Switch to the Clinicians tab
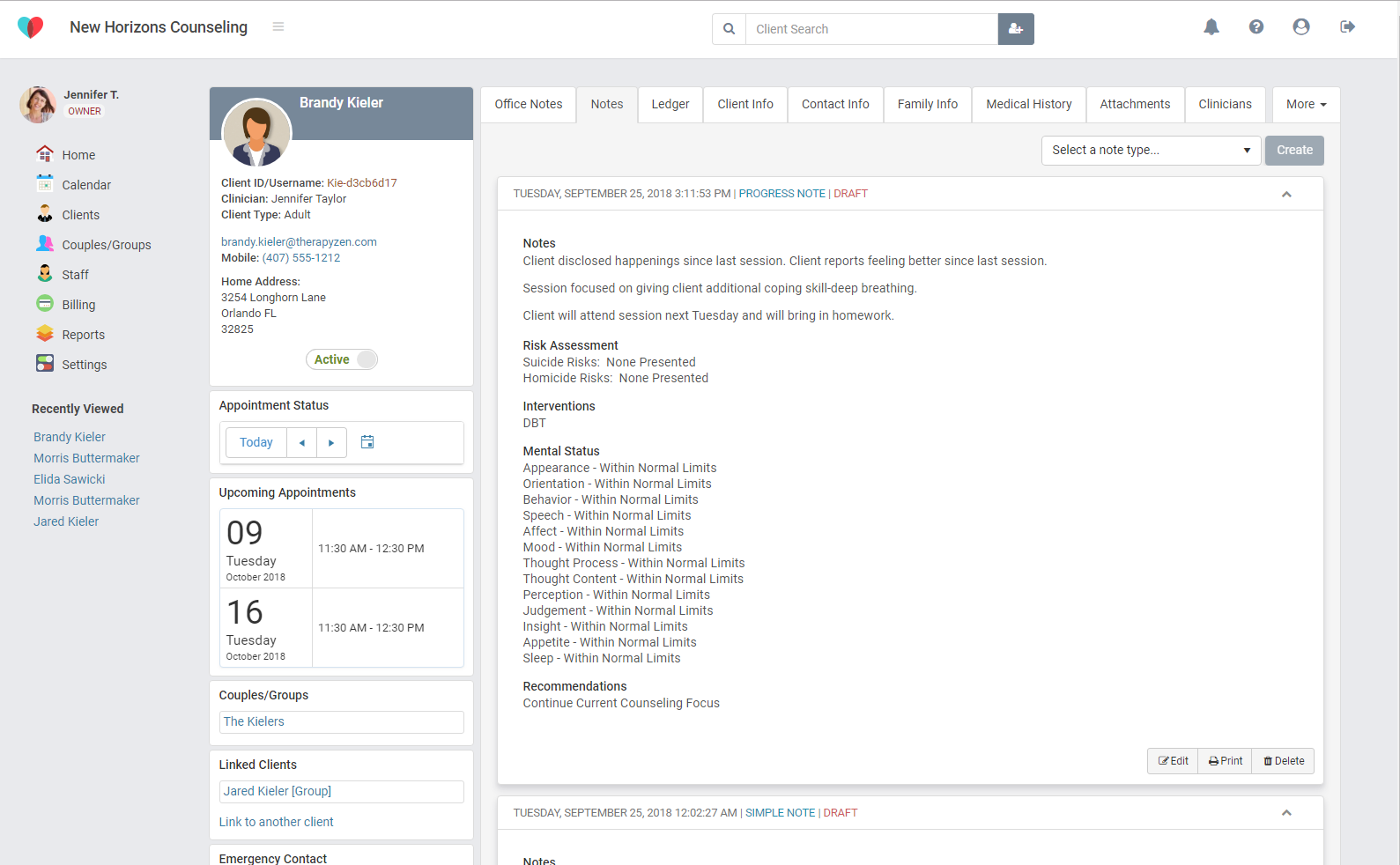 pyautogui.click(x=1225, y=104)
